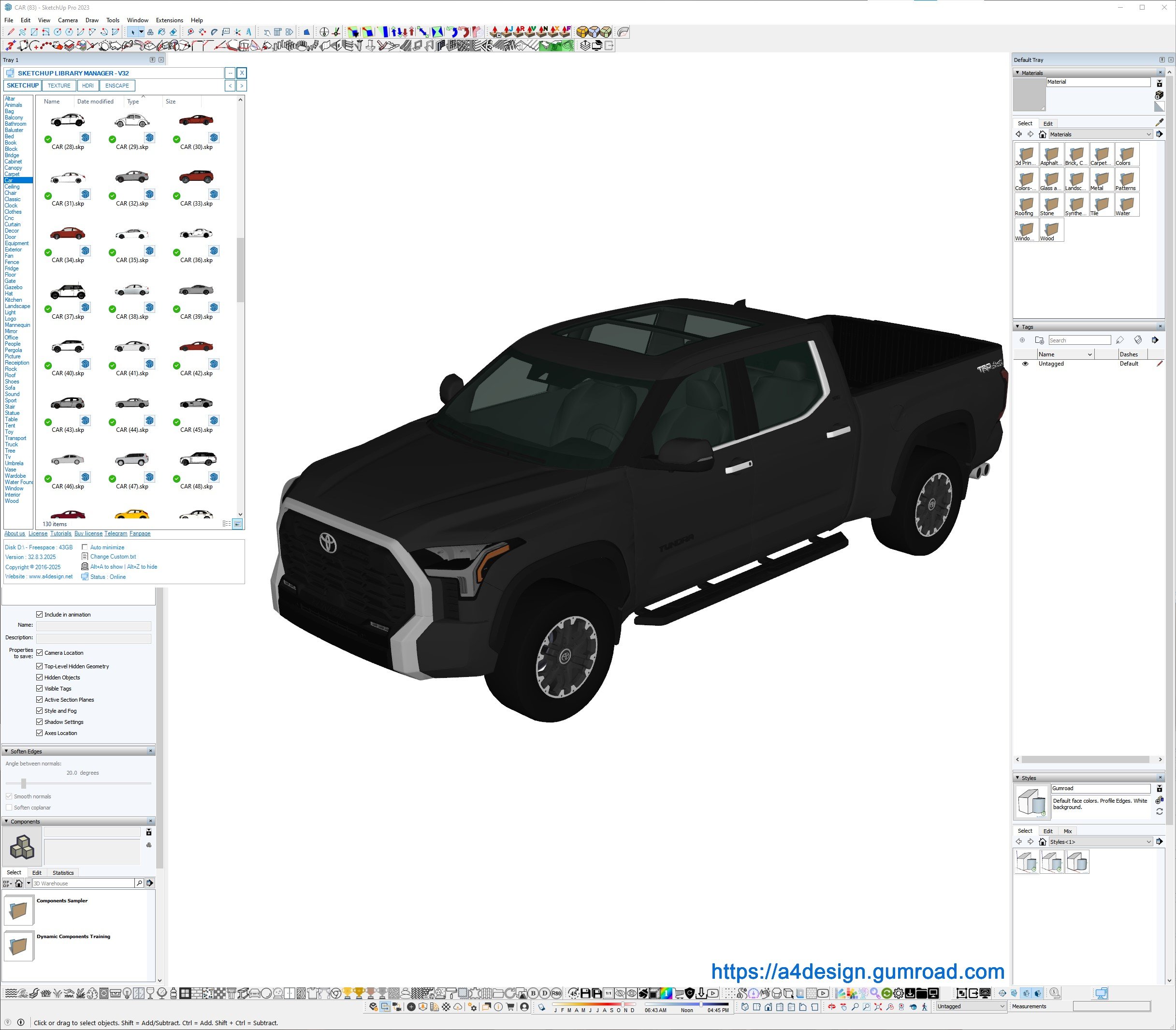Open the Buy license link
Viewport: 1176px width, 1030px height.
pos(88,533)
